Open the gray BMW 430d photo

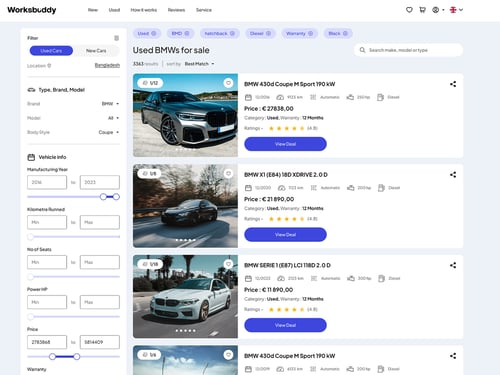pos(185,115)
